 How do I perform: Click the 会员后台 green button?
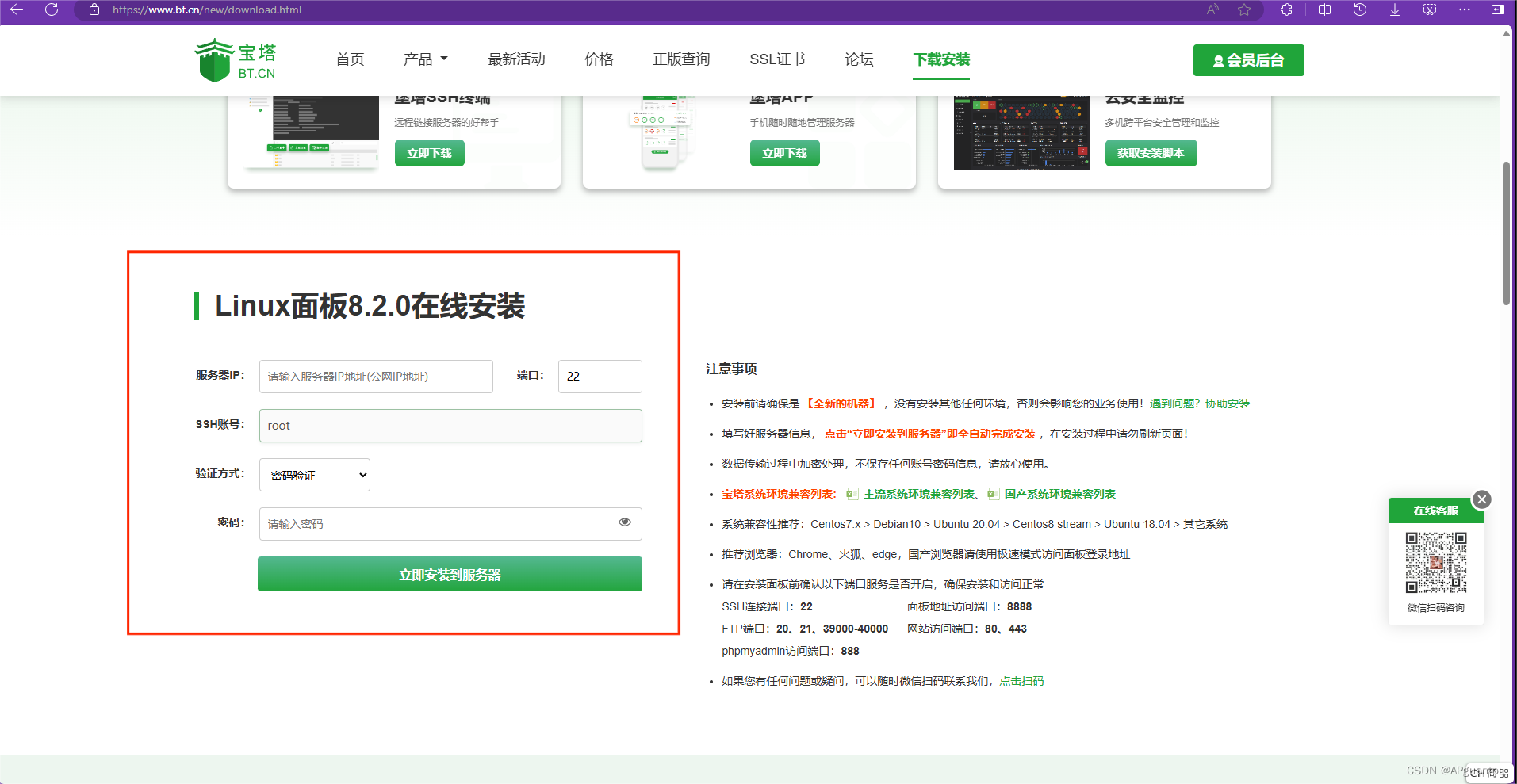pos(1248,60)
